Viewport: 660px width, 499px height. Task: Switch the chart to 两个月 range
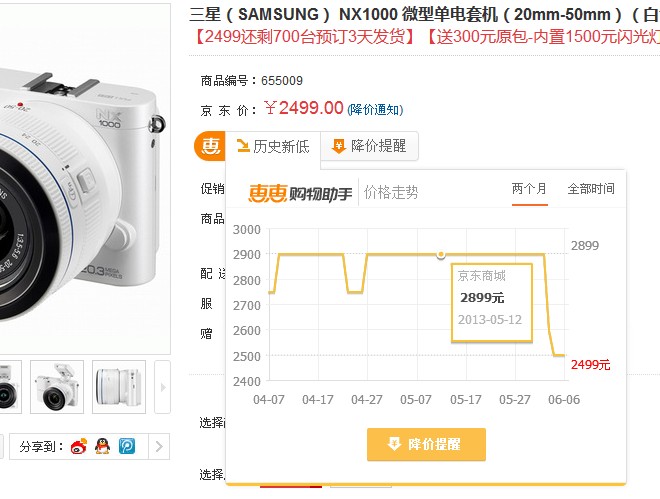tap(530, 189)
